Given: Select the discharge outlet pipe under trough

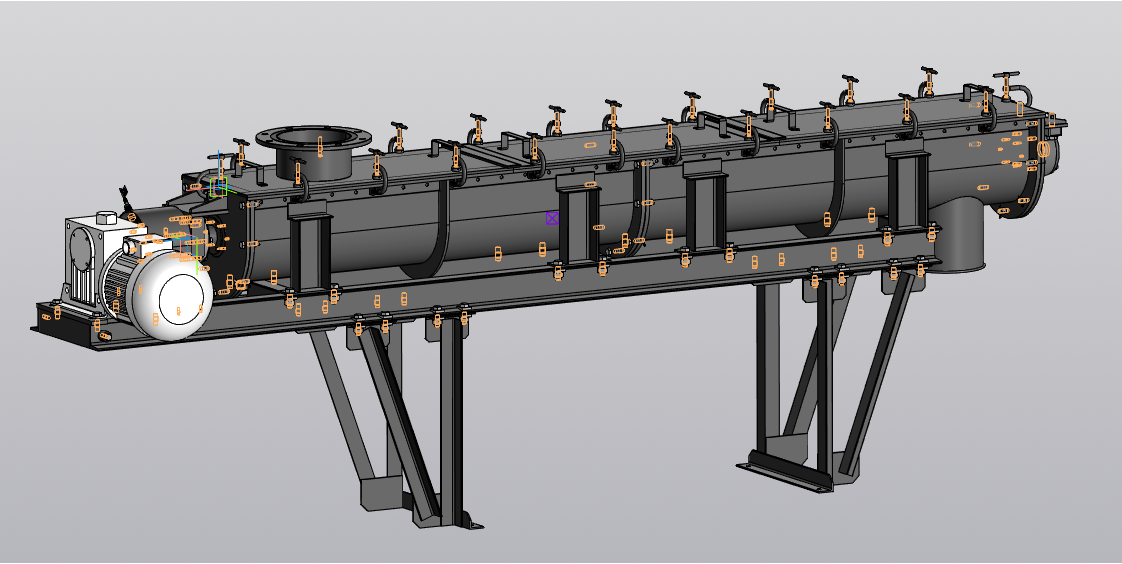Looking at the screenshot, I should [959, 236].
